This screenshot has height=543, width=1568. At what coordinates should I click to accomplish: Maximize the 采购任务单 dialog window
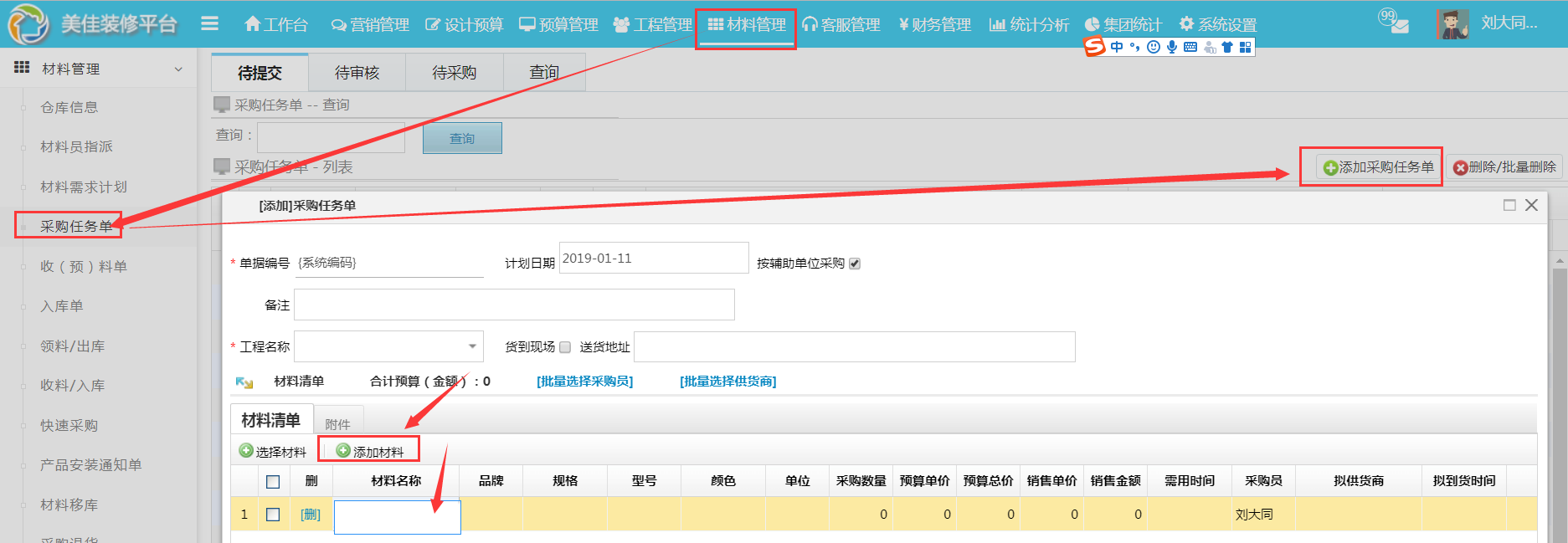click(x=1509, y=205)
